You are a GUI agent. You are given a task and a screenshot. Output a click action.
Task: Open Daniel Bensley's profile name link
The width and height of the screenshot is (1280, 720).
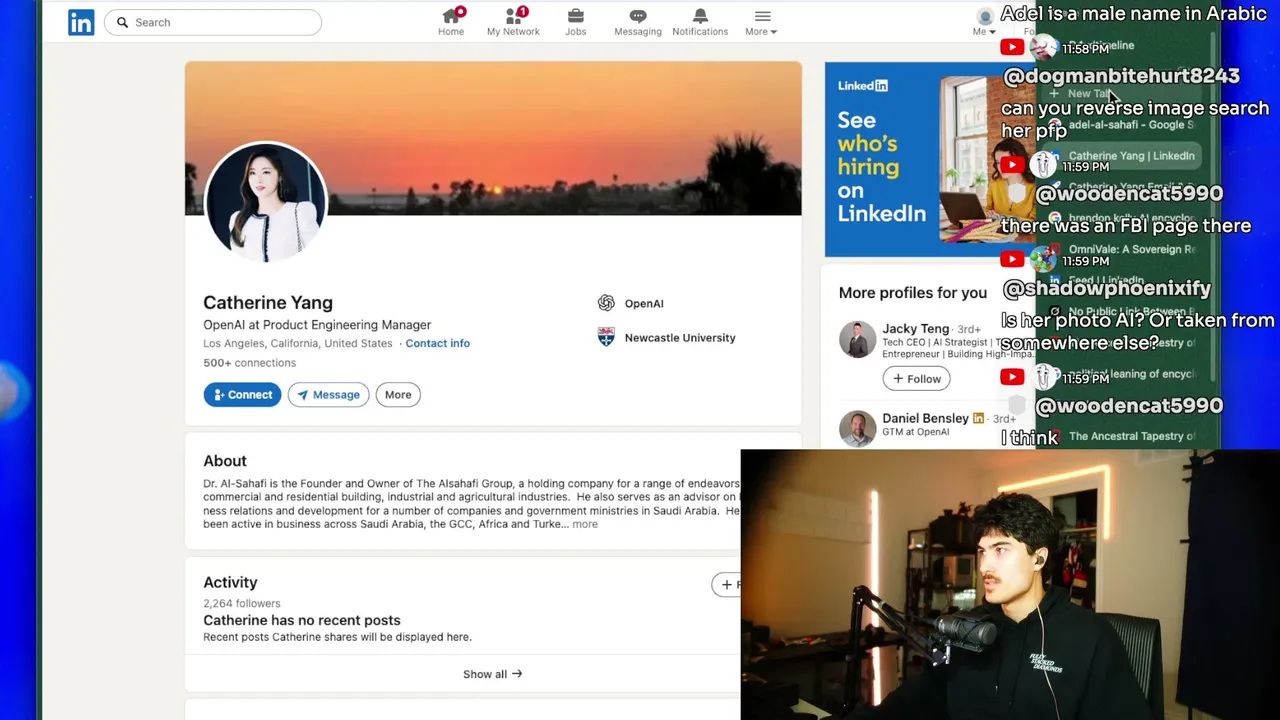(x=925, y=418)
